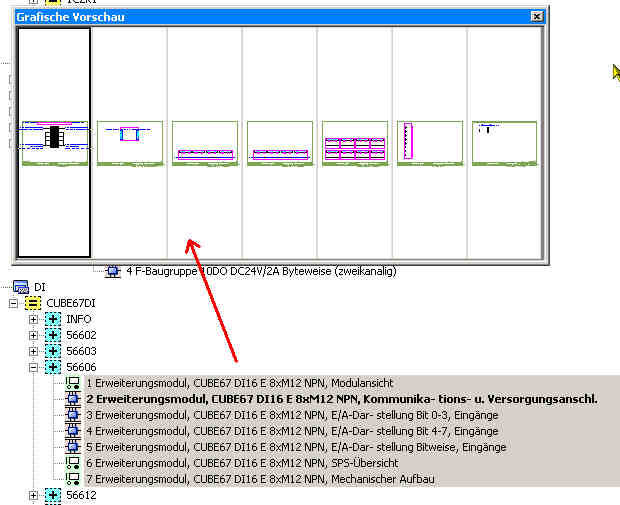
Task: Select page 3 E/A-Darstellung Bit 0-3
Action: point(292,415)
